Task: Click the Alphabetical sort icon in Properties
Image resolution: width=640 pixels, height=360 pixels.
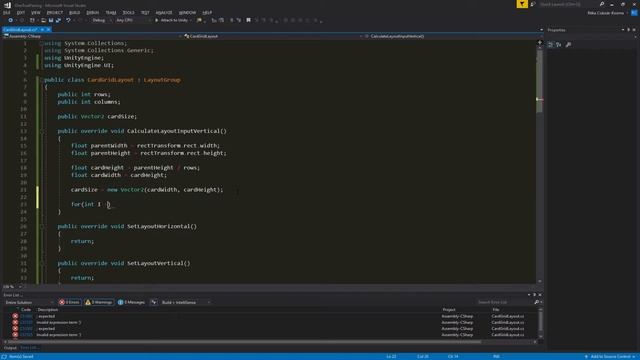Action: click(559, 44)
